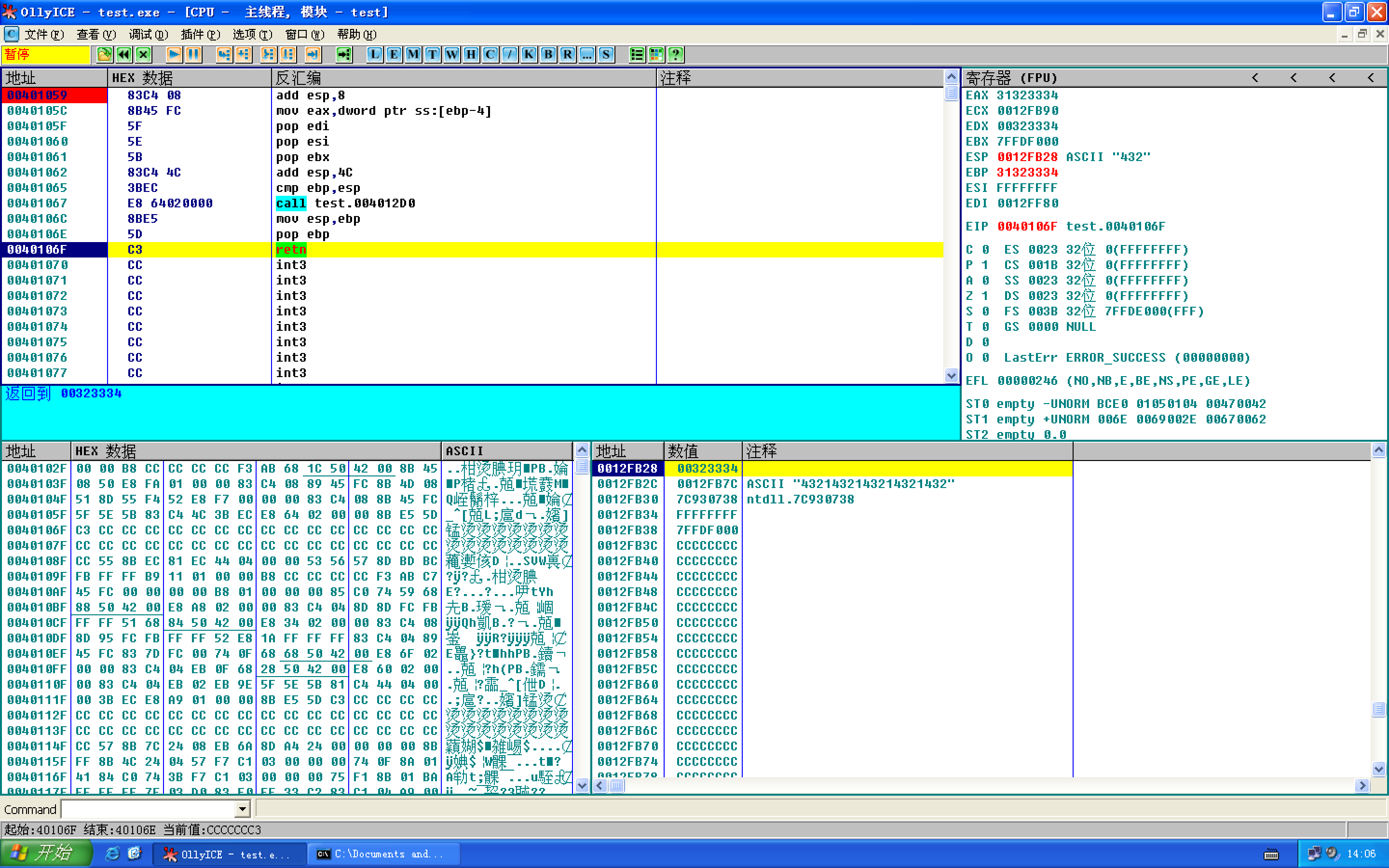
Task: Select the EAX register value 31323334
Action: point(1027,95)
